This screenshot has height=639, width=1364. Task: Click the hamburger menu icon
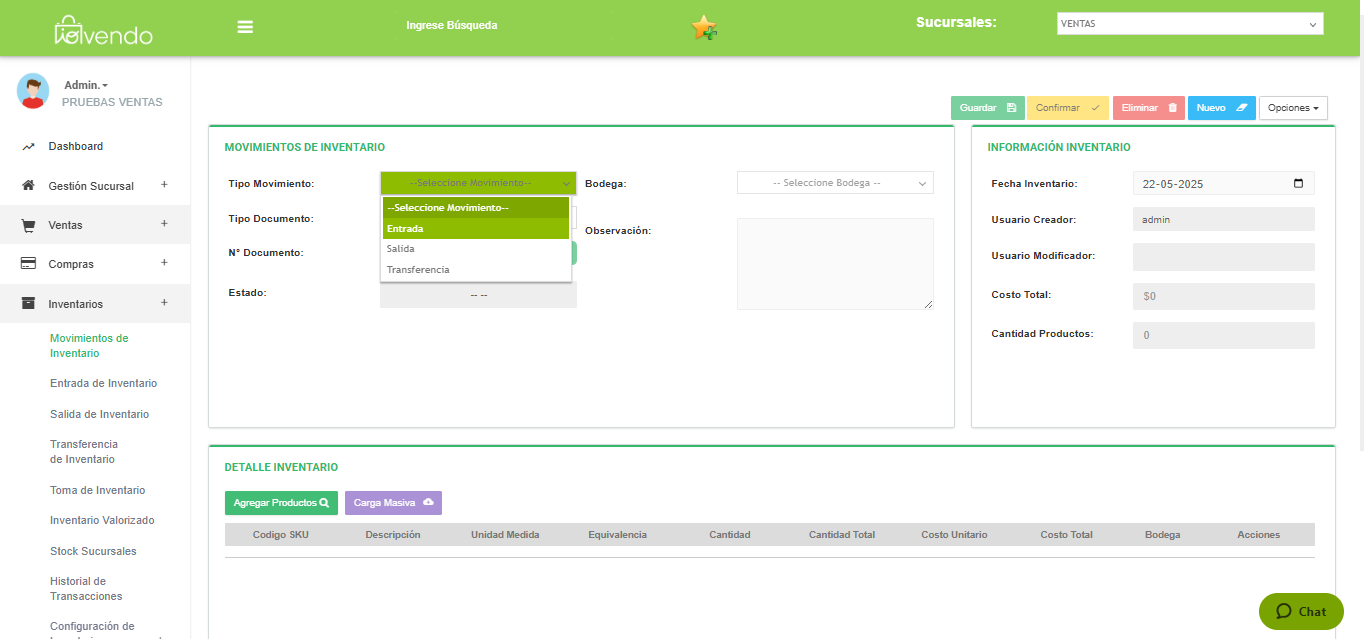245,27
